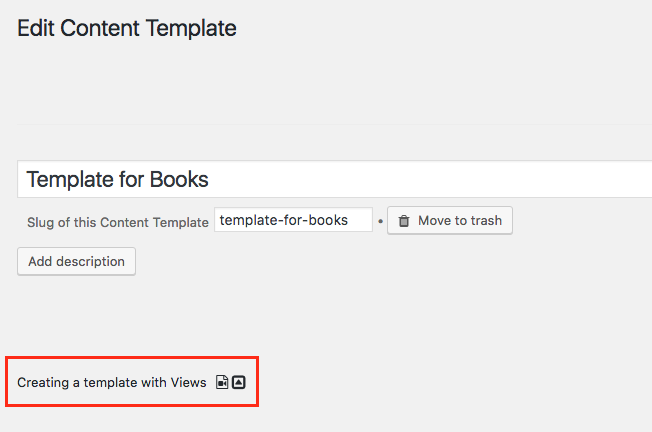Click the Slug of this Content Template label
Viewport: 652px width, 432px height.
[x=118, y=222]
